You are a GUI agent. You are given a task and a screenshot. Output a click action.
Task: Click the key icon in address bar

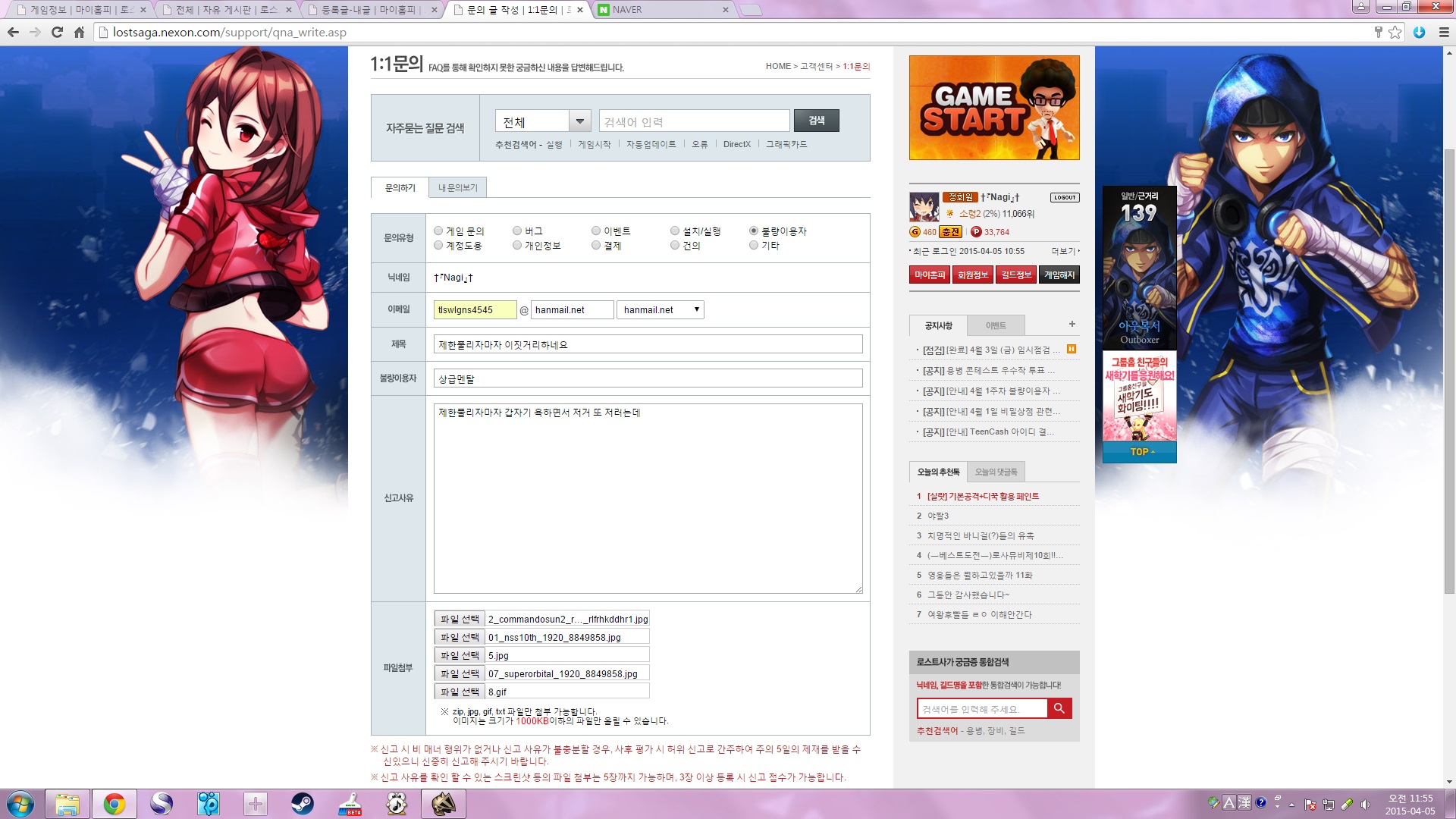(x=1378, y=33)
